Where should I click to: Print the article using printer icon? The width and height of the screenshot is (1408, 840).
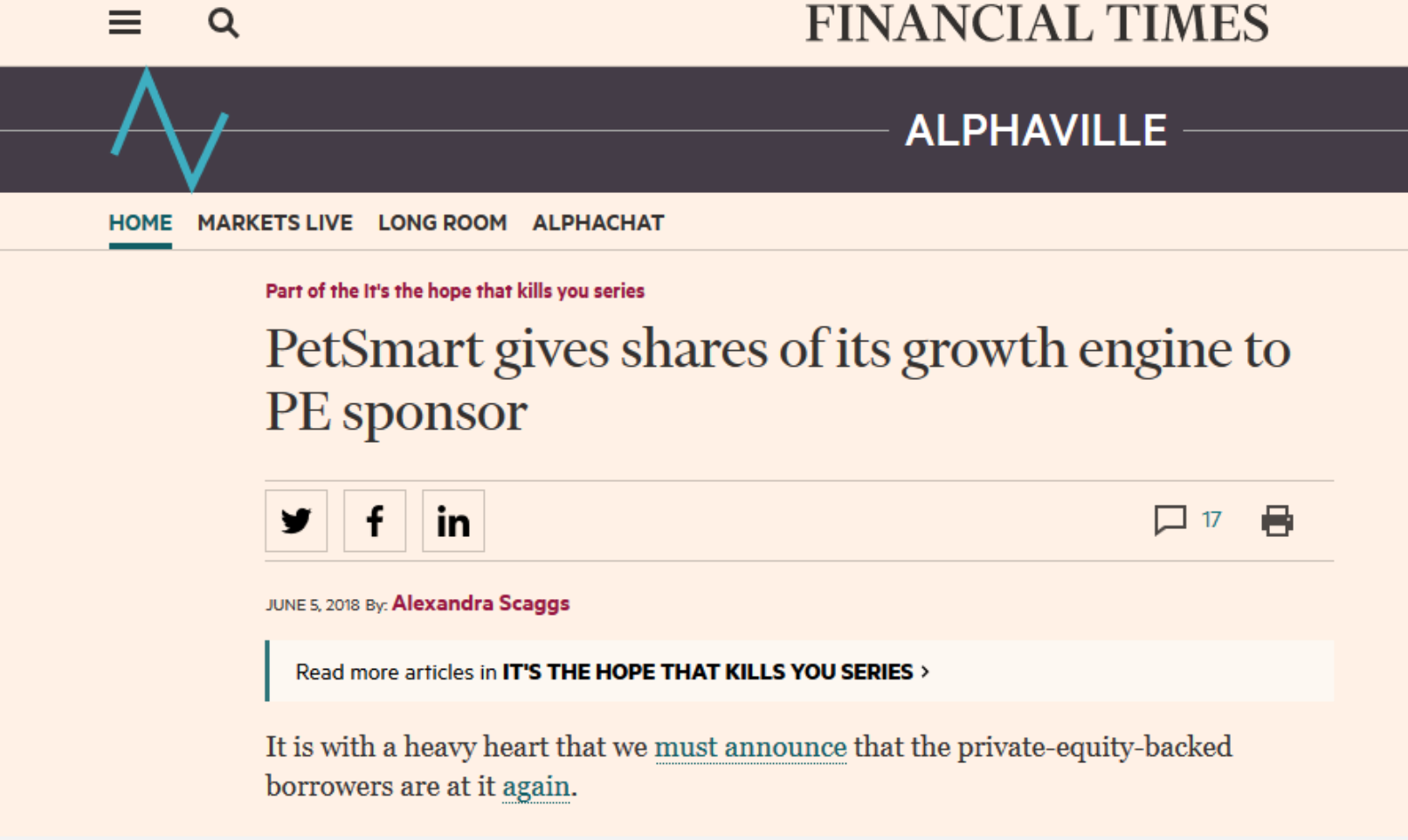(1277, 521)
